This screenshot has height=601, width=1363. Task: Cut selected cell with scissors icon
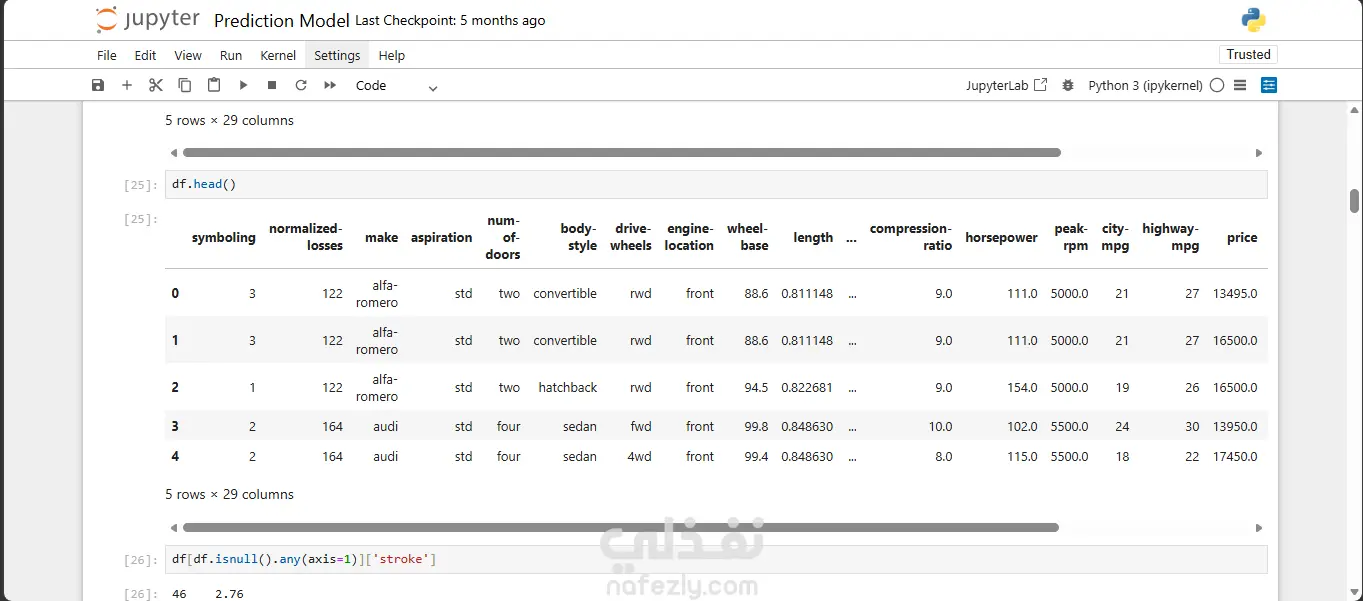[156, 86]
